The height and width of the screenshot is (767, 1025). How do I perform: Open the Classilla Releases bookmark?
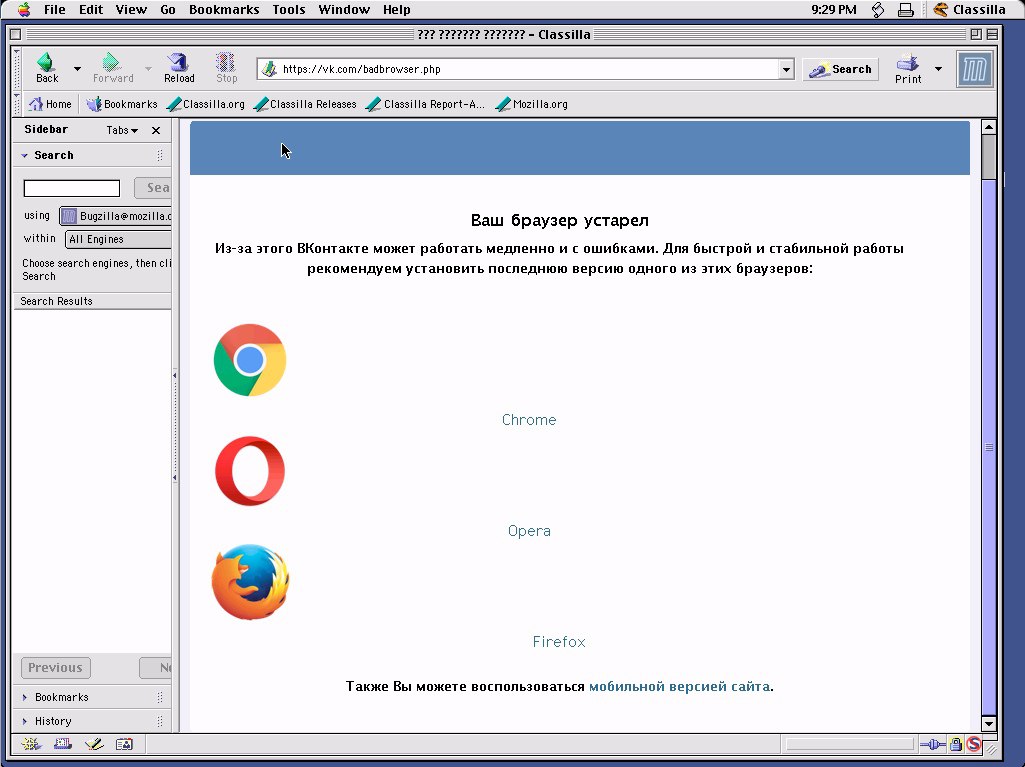click(x=305, y=104)
